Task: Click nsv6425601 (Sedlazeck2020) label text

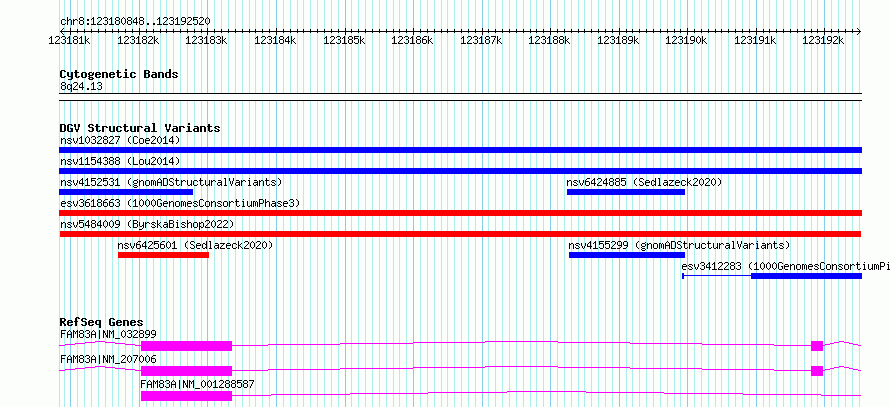Action: coord(195,245)
